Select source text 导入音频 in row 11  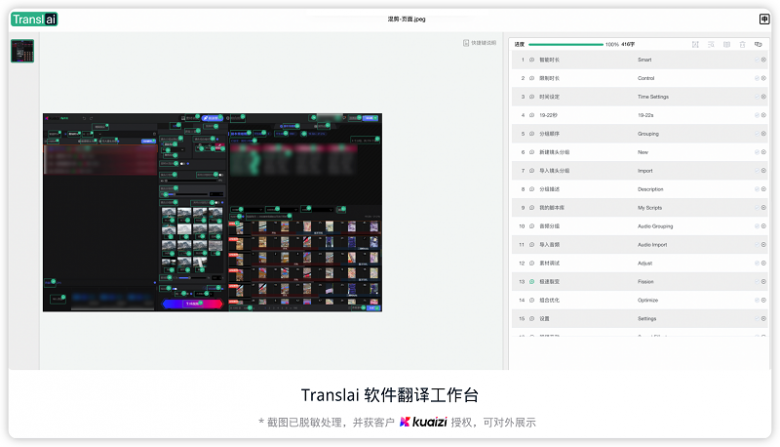pos(549,245)
